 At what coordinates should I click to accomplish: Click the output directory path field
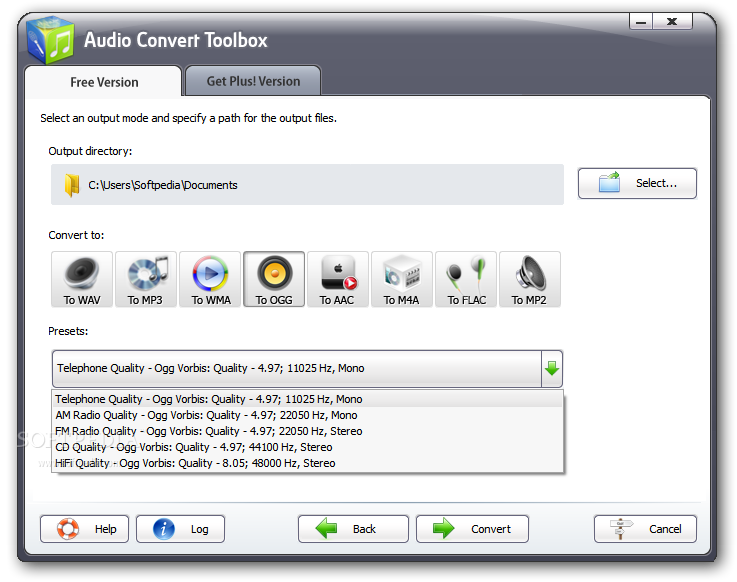[307, 185]
